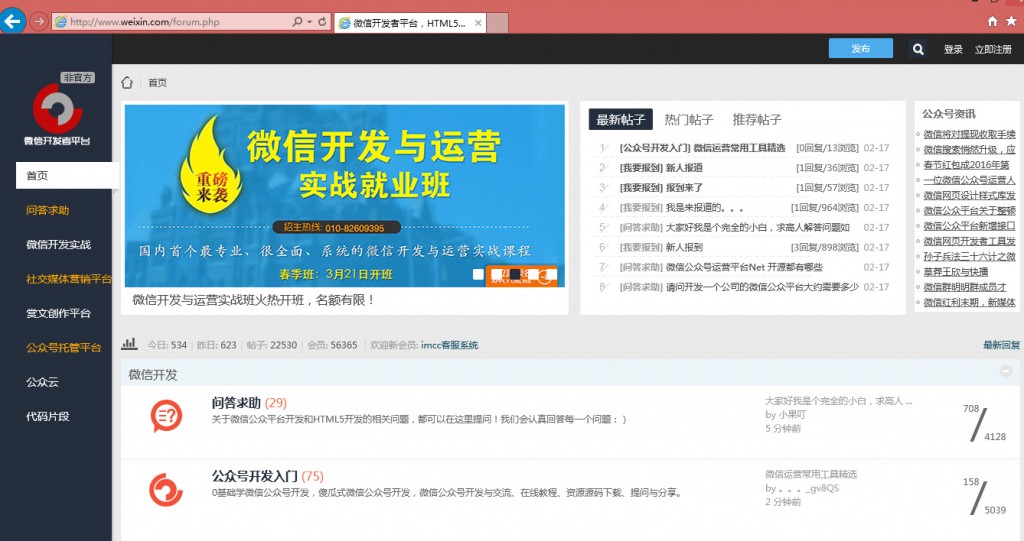Image resolution: width=1024 pixels, height=541 pixels.
Task: Open post 请问开发一个公司的微信公众平台大约需要多少
Action: coord(761,287)
